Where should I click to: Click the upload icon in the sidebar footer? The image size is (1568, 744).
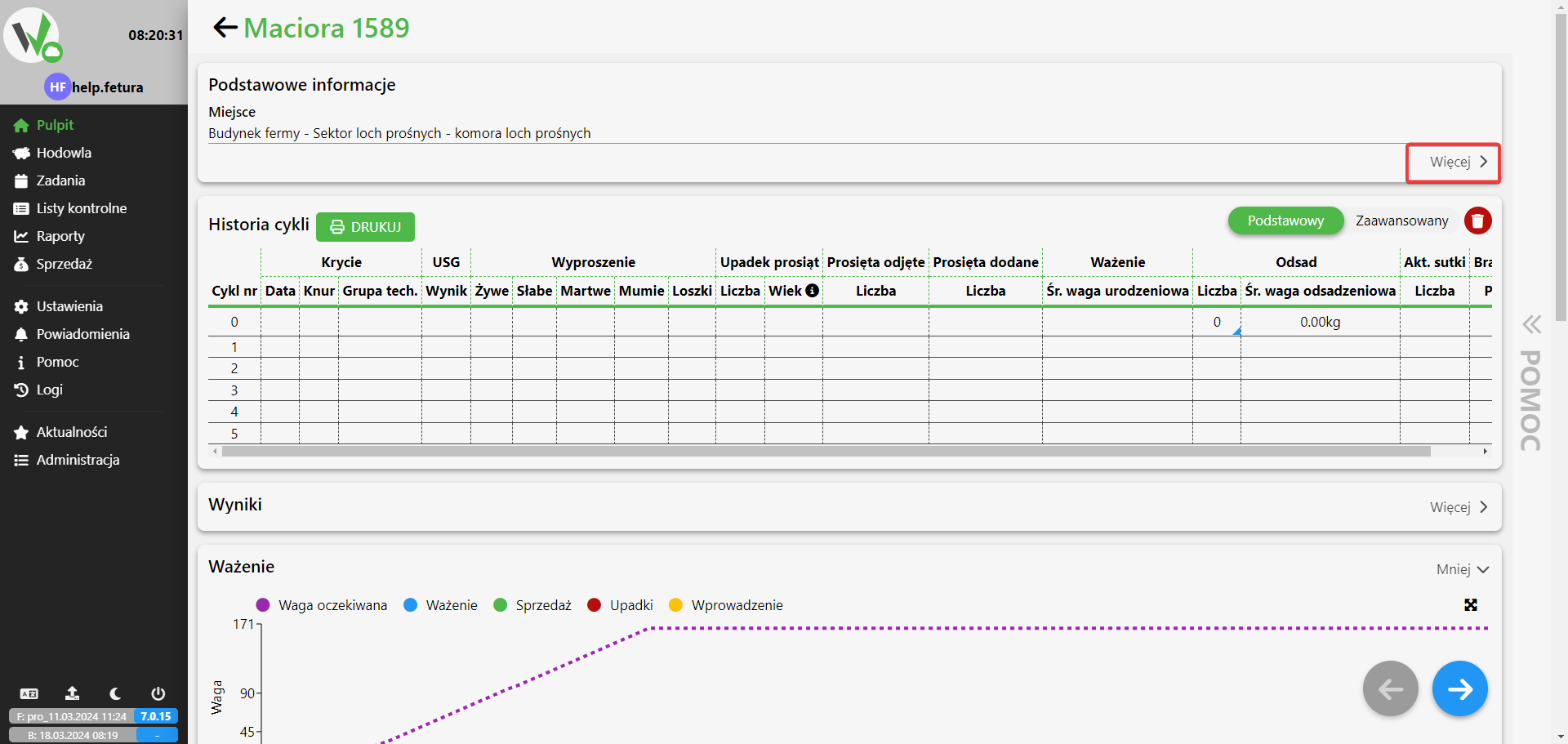coord(72,693)
